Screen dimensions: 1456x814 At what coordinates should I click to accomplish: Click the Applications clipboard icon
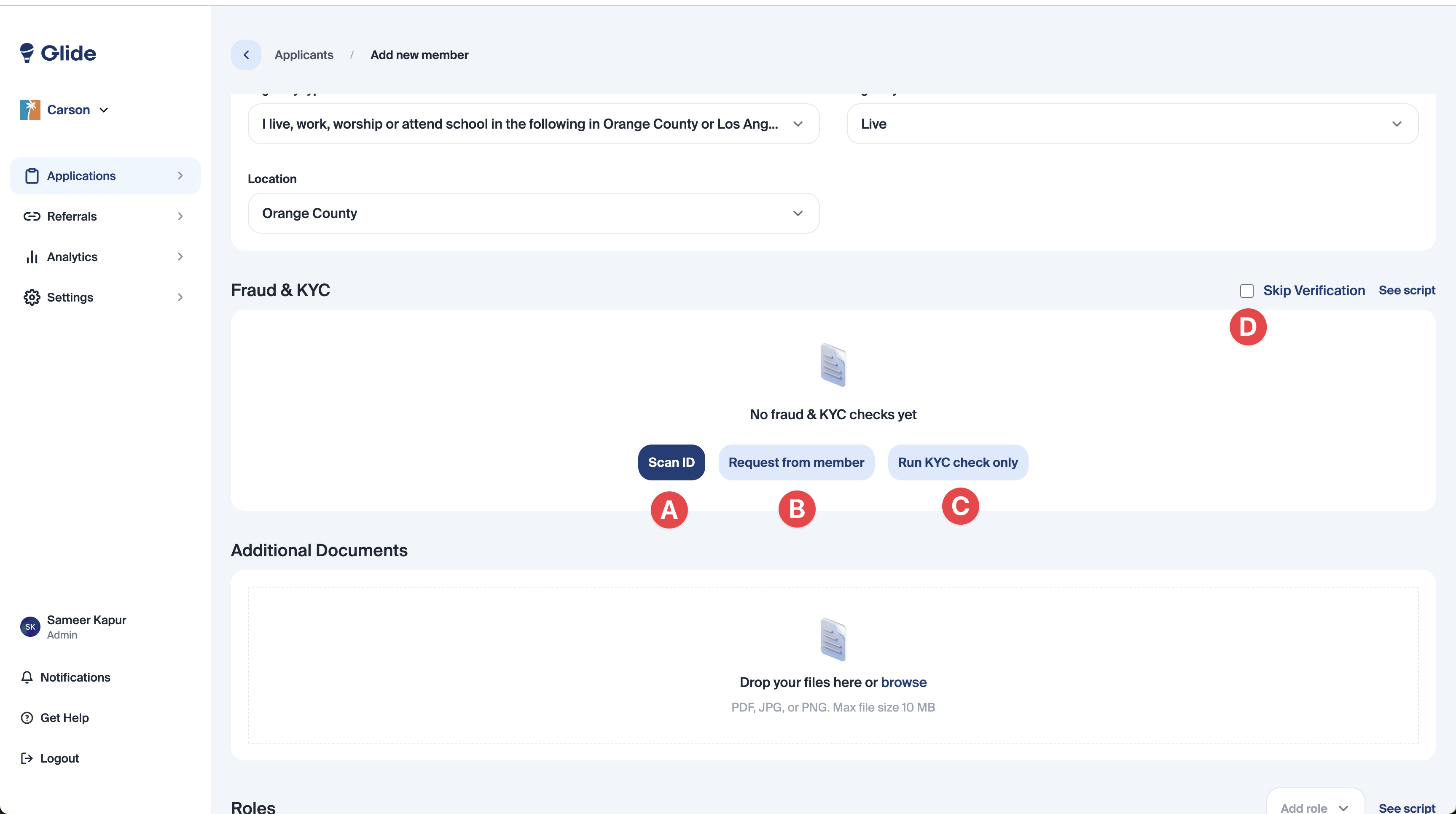pos(32,176)
